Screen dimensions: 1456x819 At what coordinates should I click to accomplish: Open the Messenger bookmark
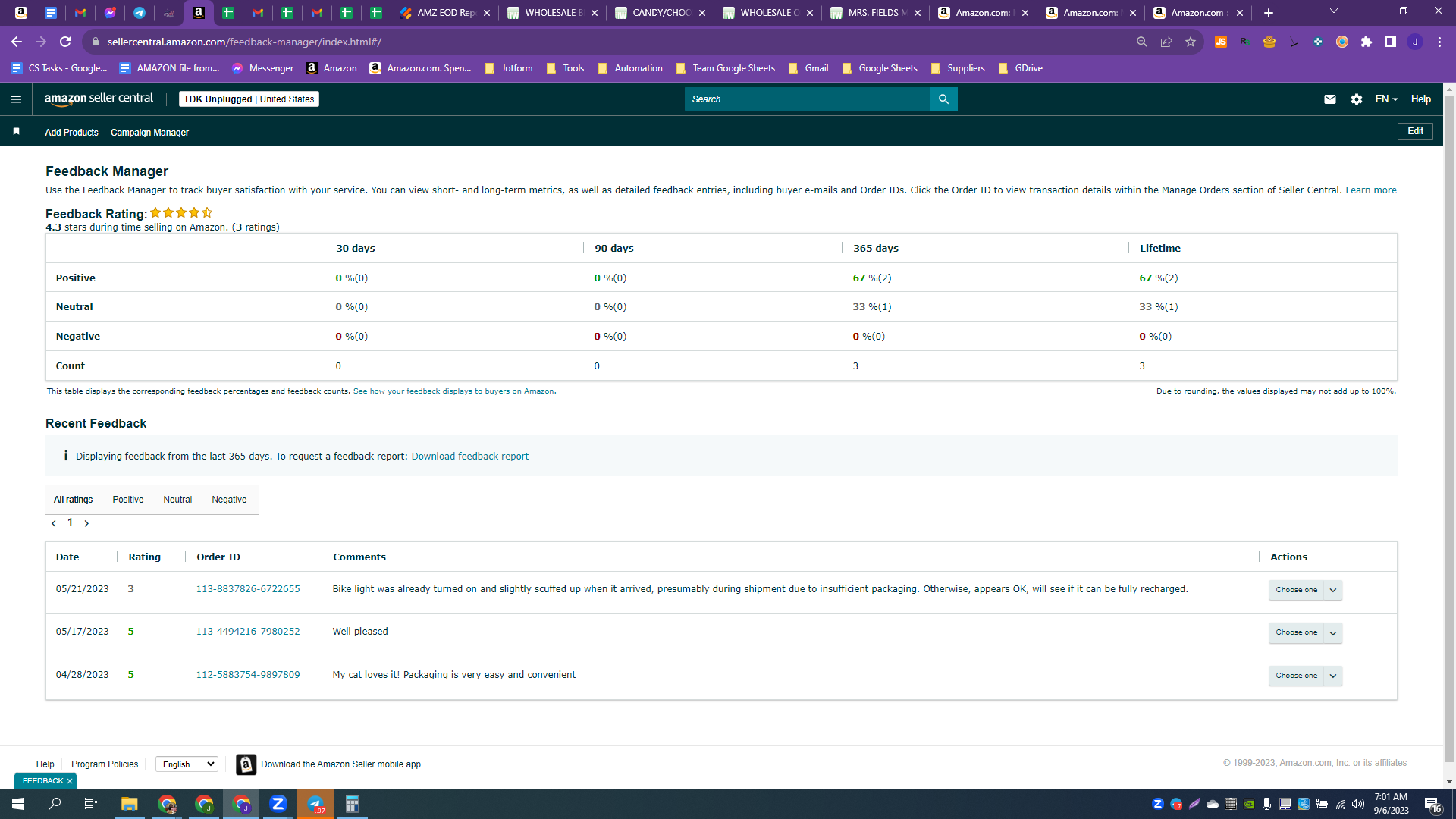point(262,68)
